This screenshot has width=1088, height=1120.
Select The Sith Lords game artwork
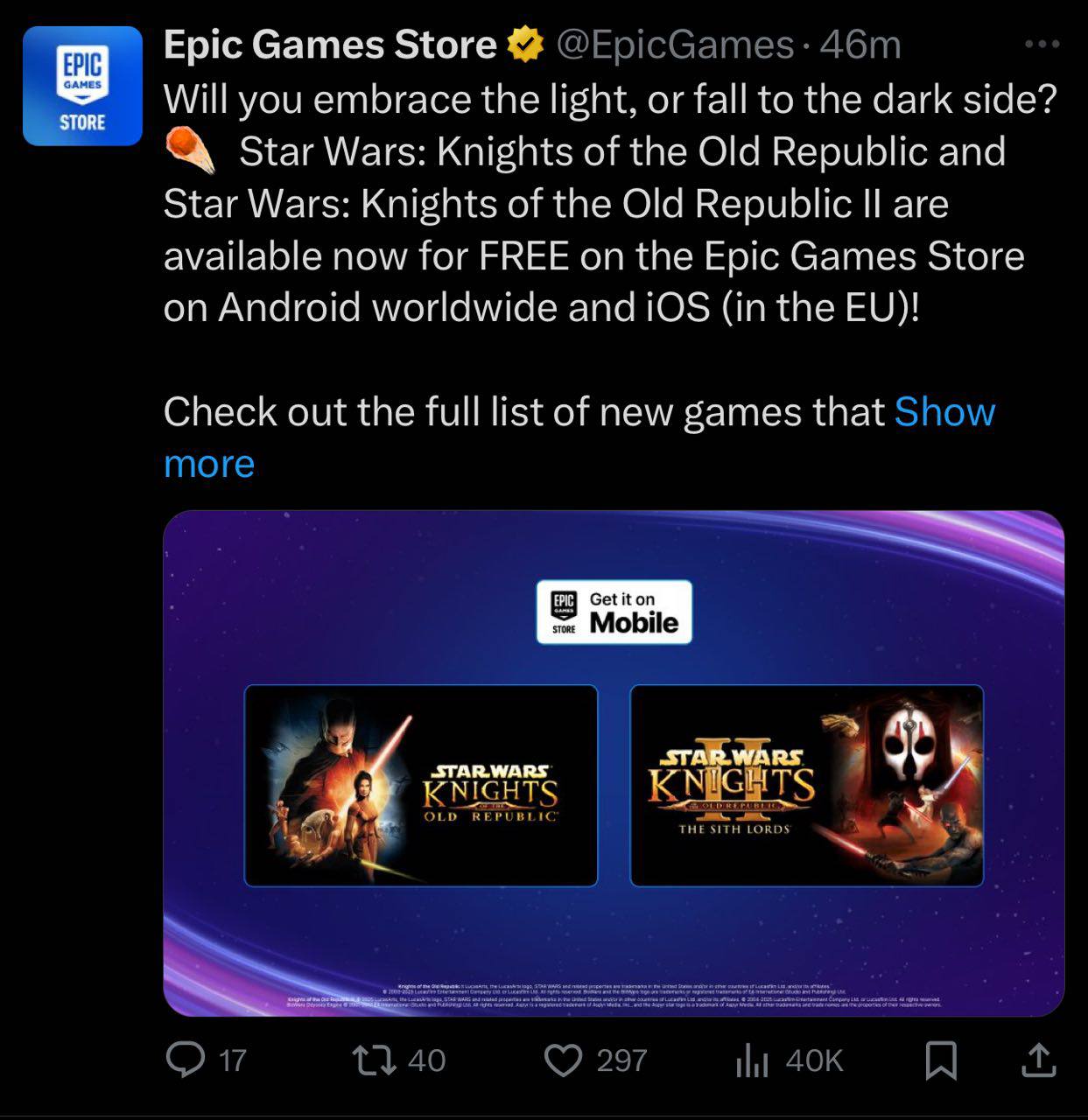coord(807,786)
